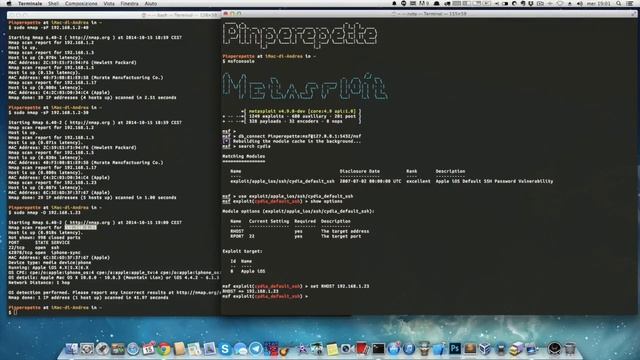Open the Composizione menu
Image resolution: width=640 pixels, height=360 pixels.
tap(81, 3)
